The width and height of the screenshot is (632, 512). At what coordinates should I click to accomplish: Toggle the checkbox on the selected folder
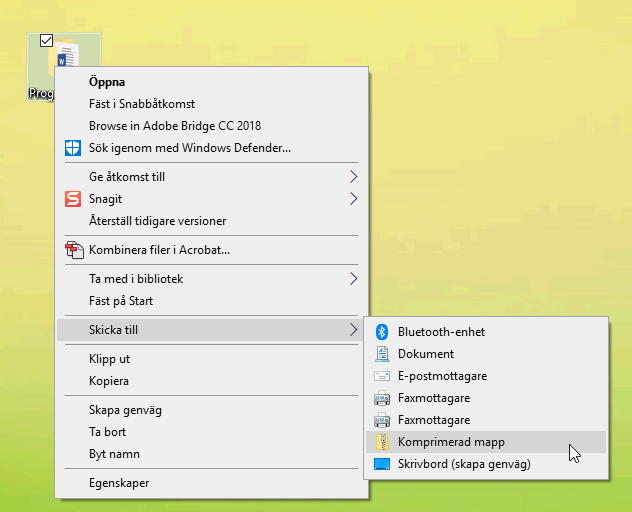(x=45, y=41)
